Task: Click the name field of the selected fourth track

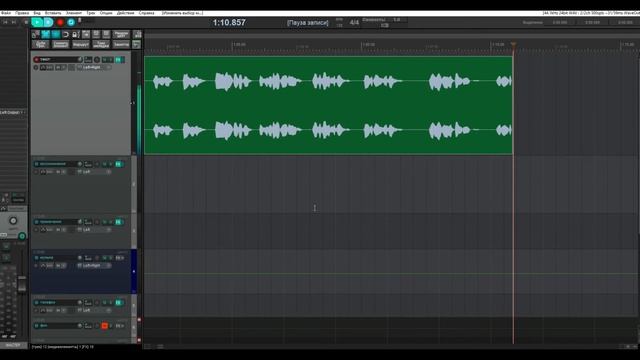Action: pyautogui.click(x=58, y=258)
